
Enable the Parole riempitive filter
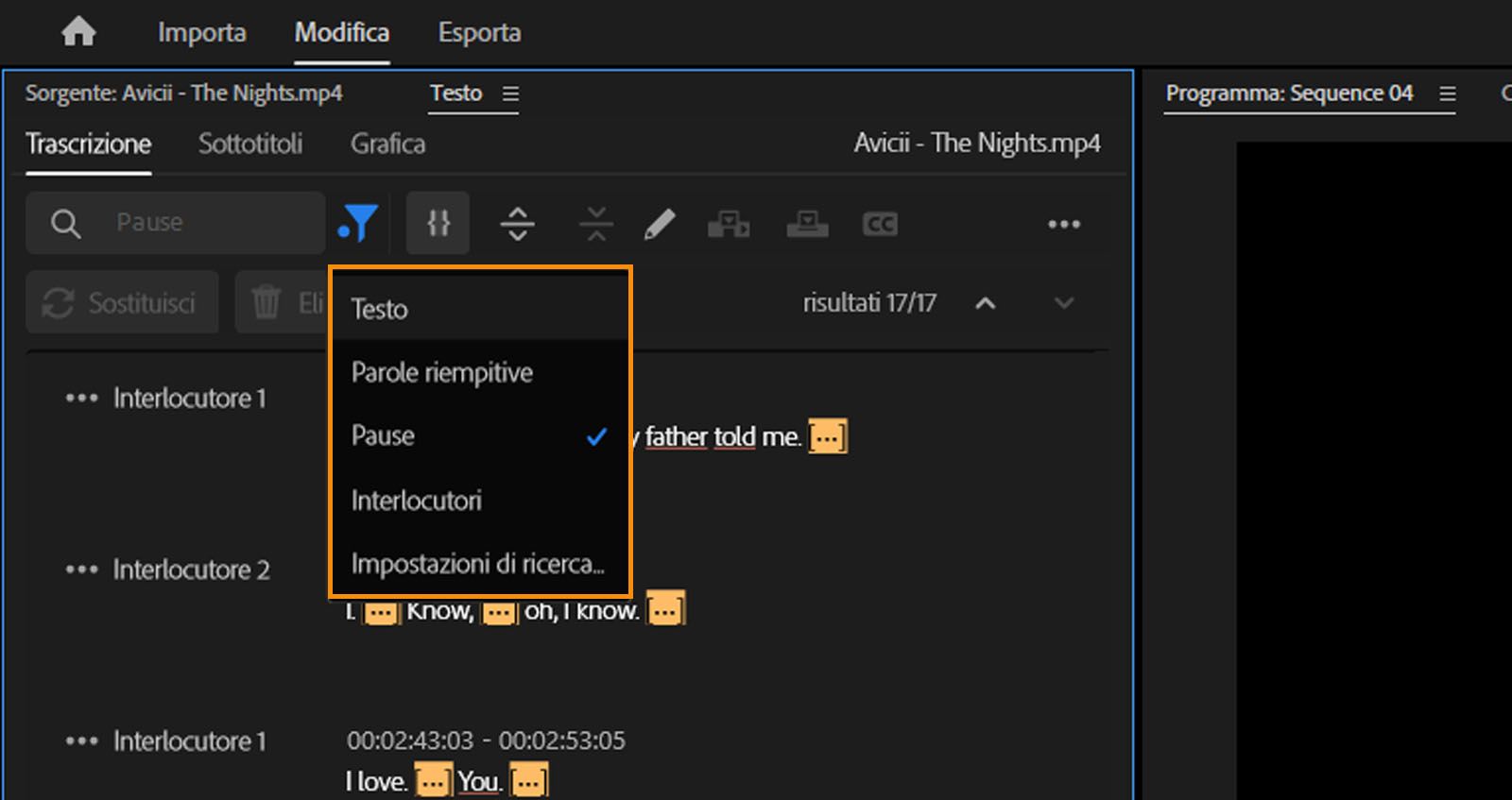click(x=442, y=373)
